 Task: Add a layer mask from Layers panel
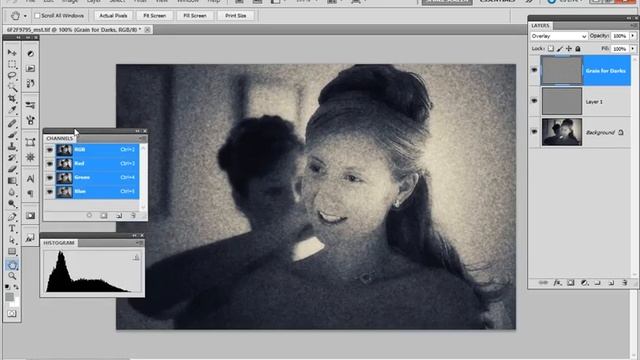[x=570, y=282]
